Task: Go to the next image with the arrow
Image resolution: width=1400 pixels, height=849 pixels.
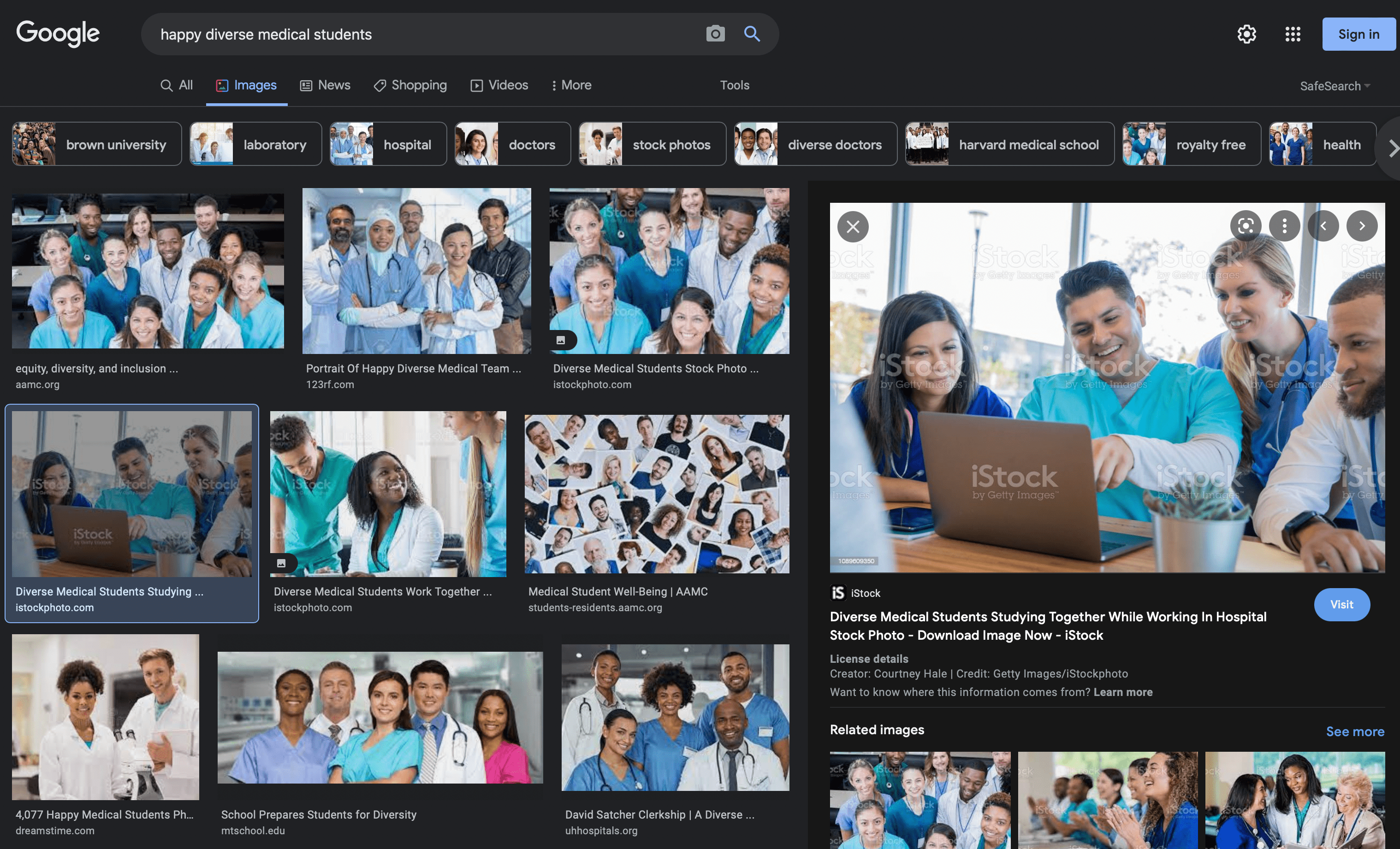Action: [1362, 226]
